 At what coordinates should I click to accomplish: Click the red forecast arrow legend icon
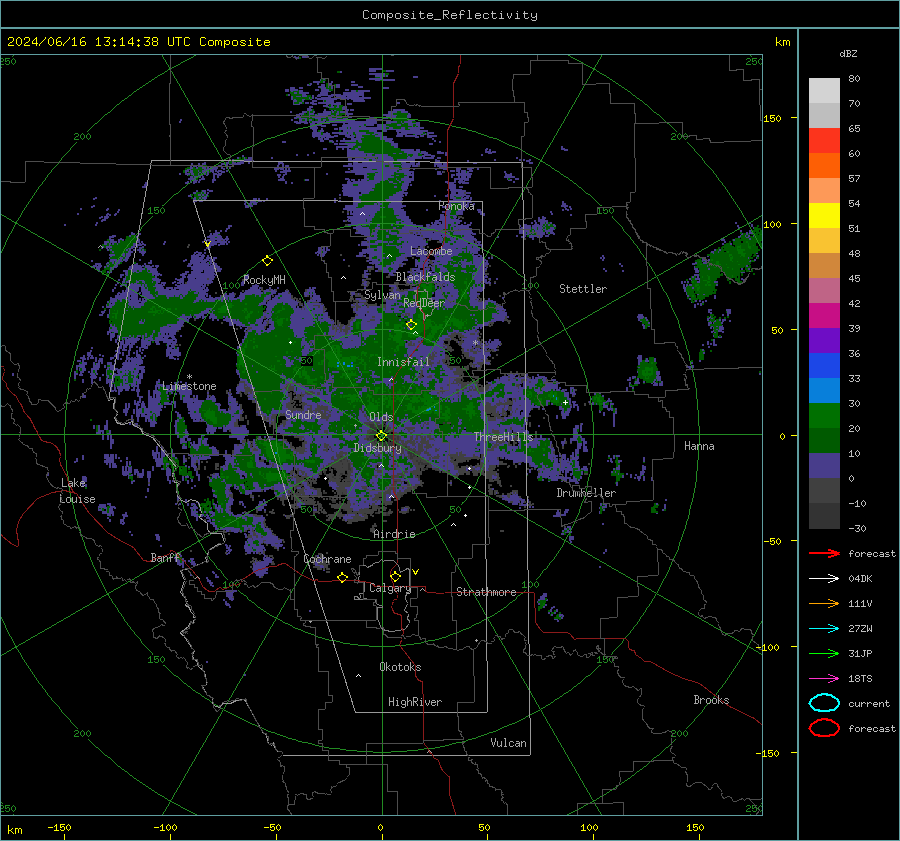coord(824,553)
